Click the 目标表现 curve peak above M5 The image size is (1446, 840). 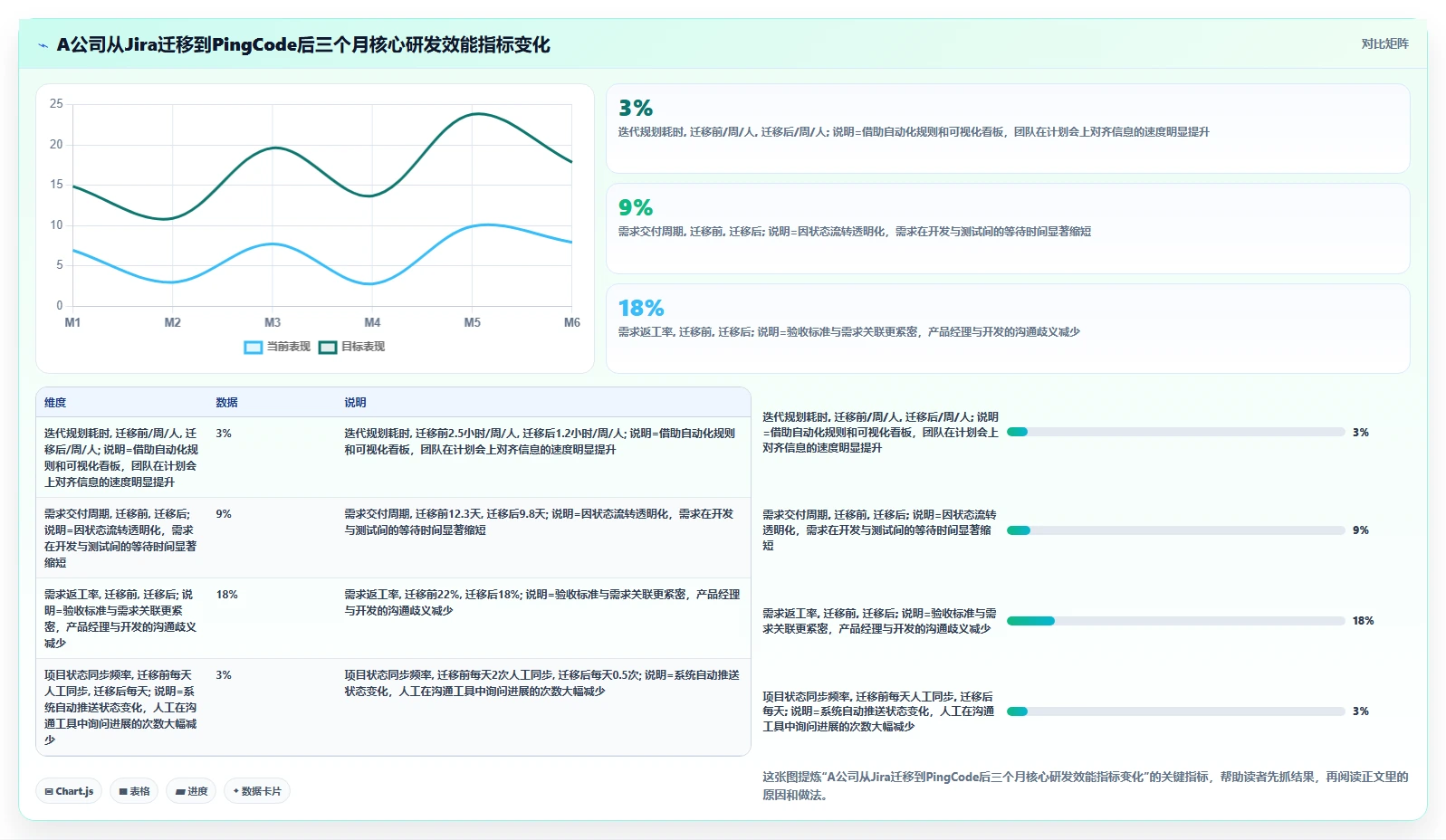pyautogui.click(x=477, y=114)
